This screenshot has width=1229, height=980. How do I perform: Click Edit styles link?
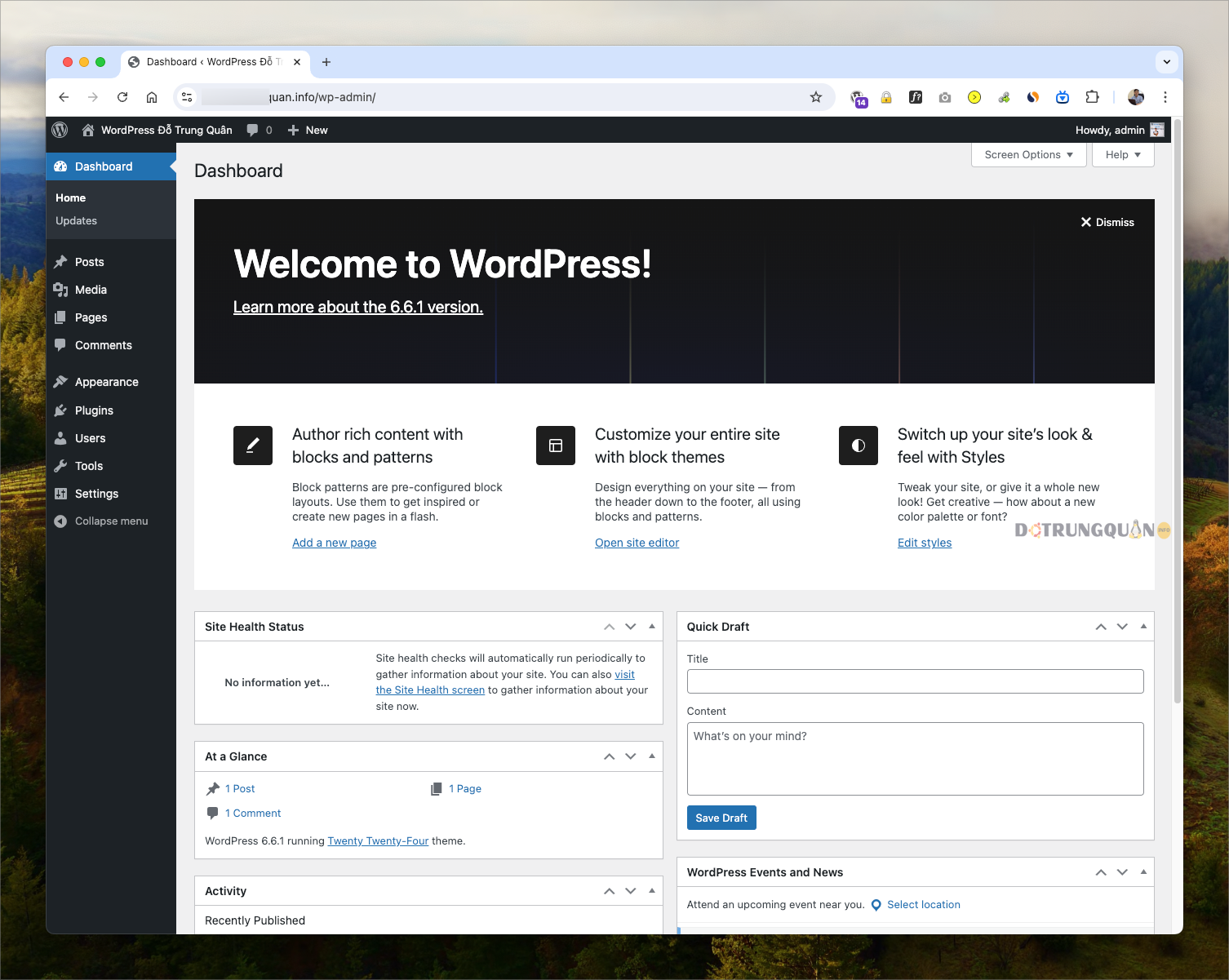(925, 543)
